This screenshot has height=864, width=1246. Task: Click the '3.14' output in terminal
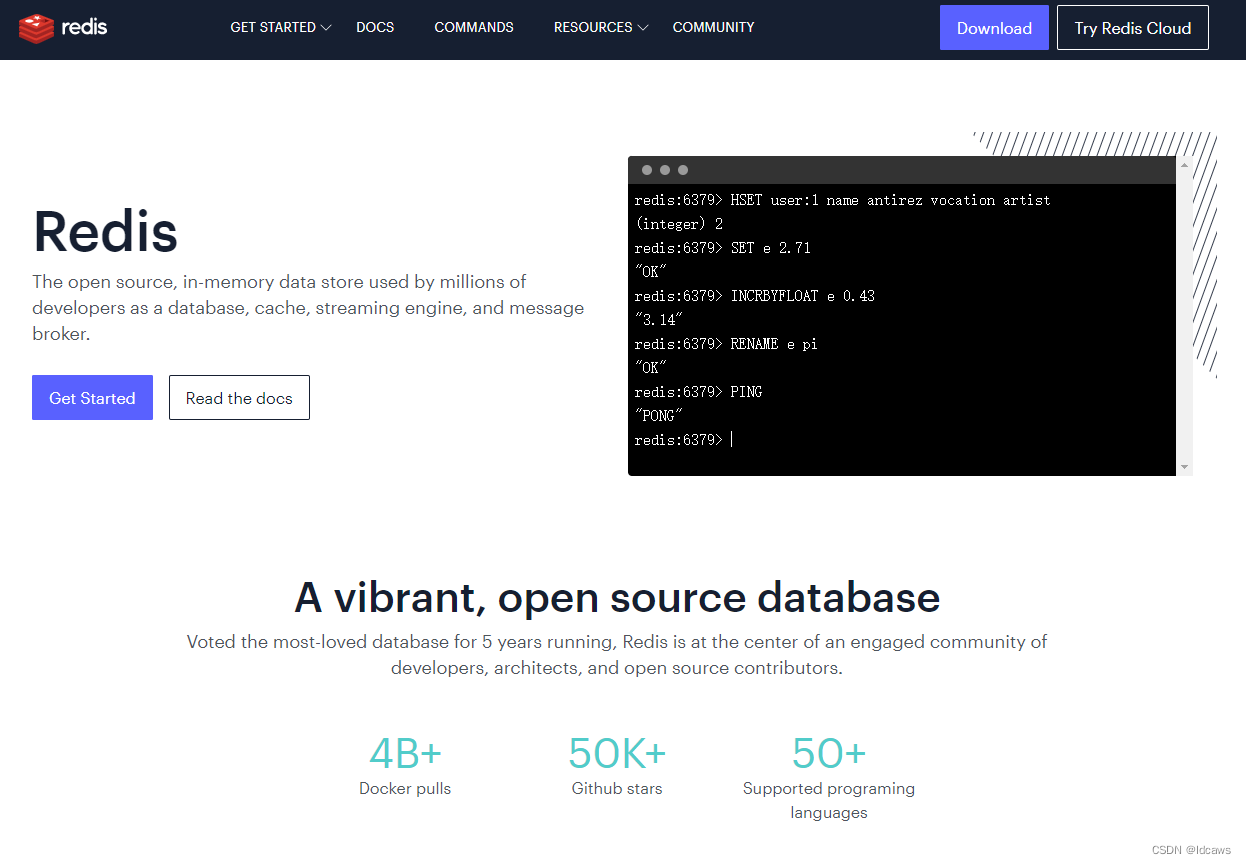[x=658, y=320]
